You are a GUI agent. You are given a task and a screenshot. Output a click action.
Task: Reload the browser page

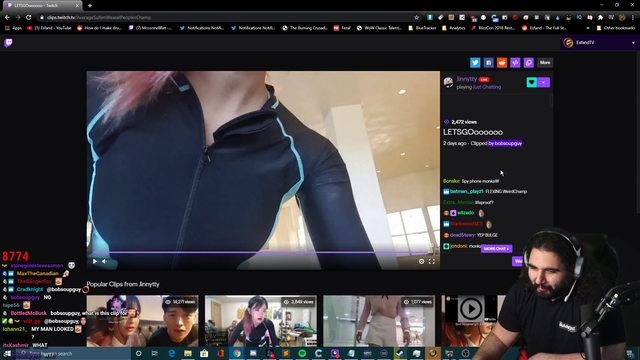[x=29, y=17]
